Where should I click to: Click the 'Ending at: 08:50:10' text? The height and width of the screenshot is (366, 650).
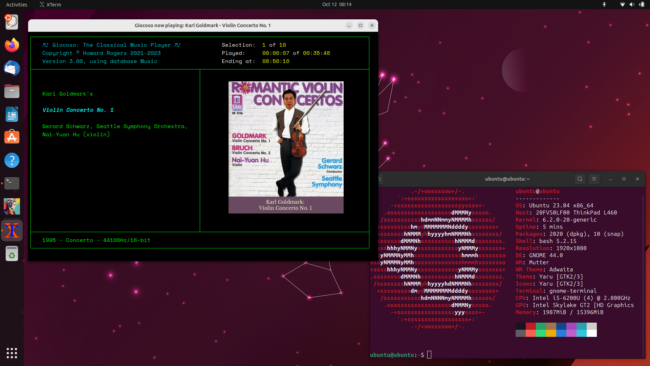tap(255, 61)
